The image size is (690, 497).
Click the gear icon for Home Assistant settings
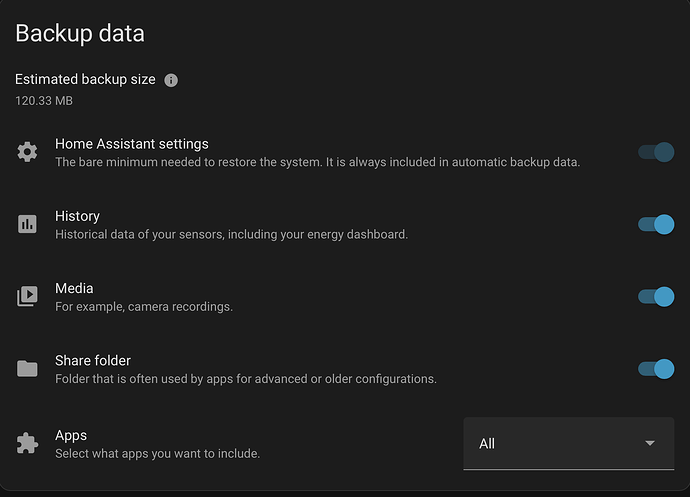click(27, 152)
